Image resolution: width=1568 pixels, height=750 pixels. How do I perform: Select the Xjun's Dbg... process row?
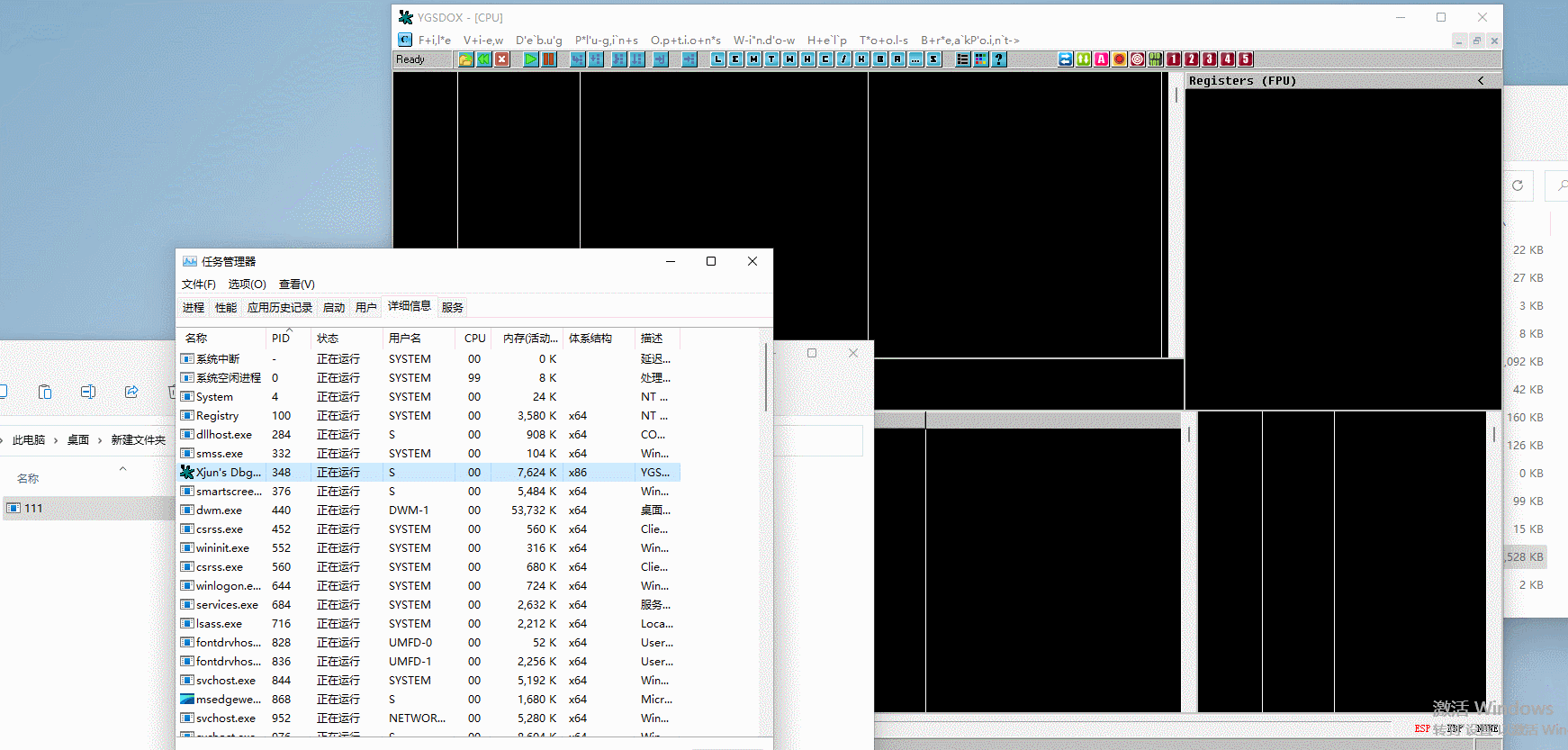point(429,473)
